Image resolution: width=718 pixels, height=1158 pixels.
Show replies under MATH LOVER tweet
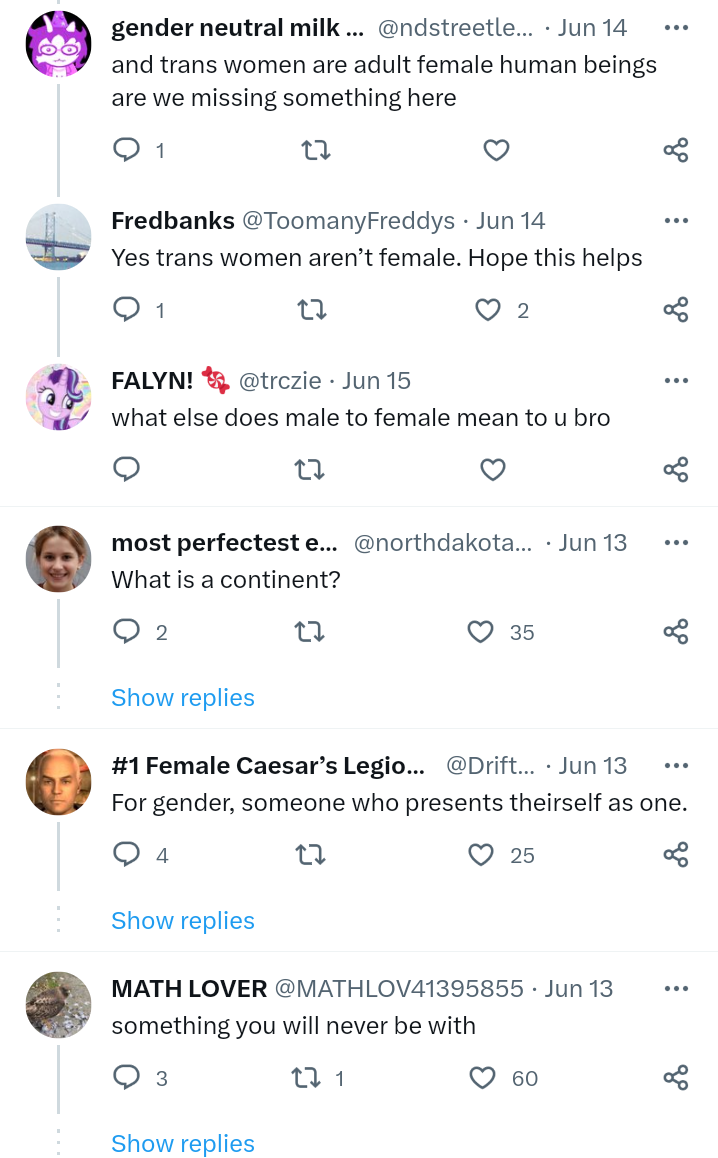pyautogui.click(x=183, y=1144)
